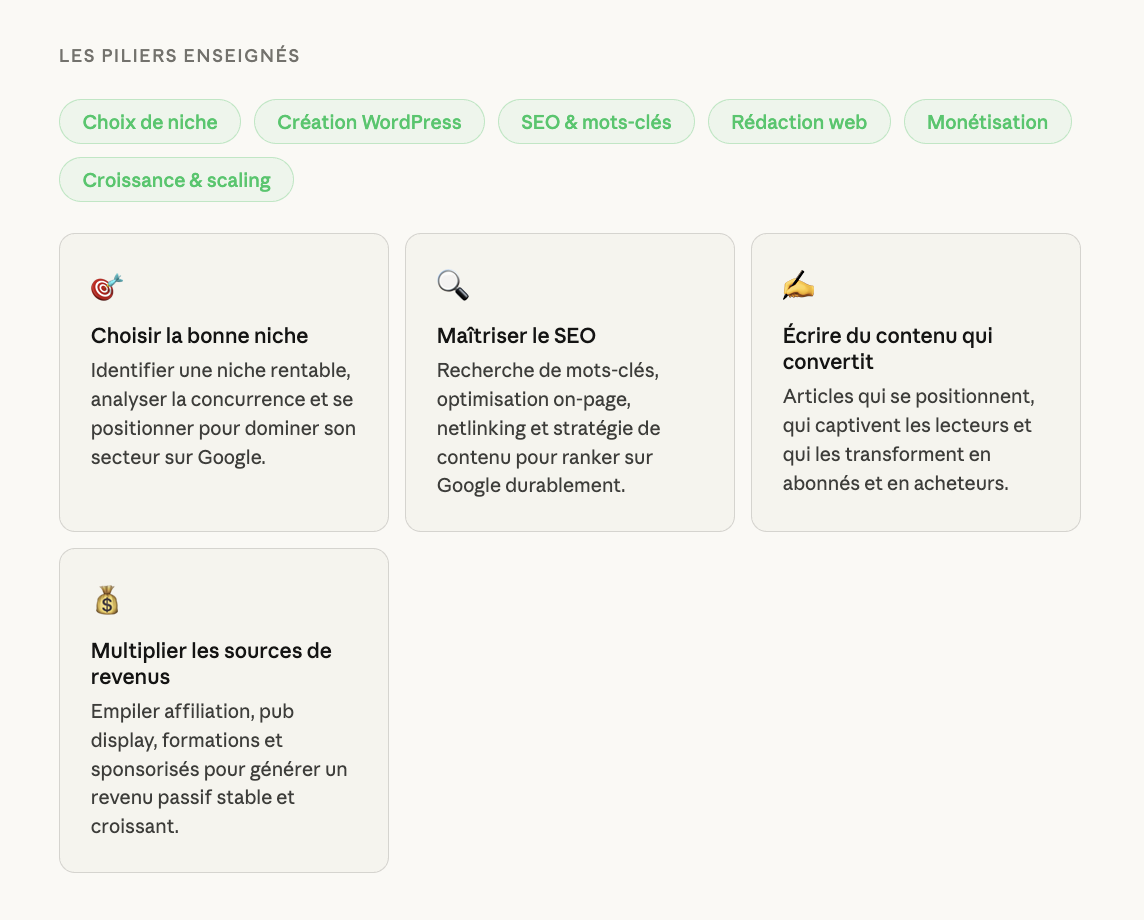
Task: Pick the 'Rédaction web' pill
Action: (x=799, y=122)
